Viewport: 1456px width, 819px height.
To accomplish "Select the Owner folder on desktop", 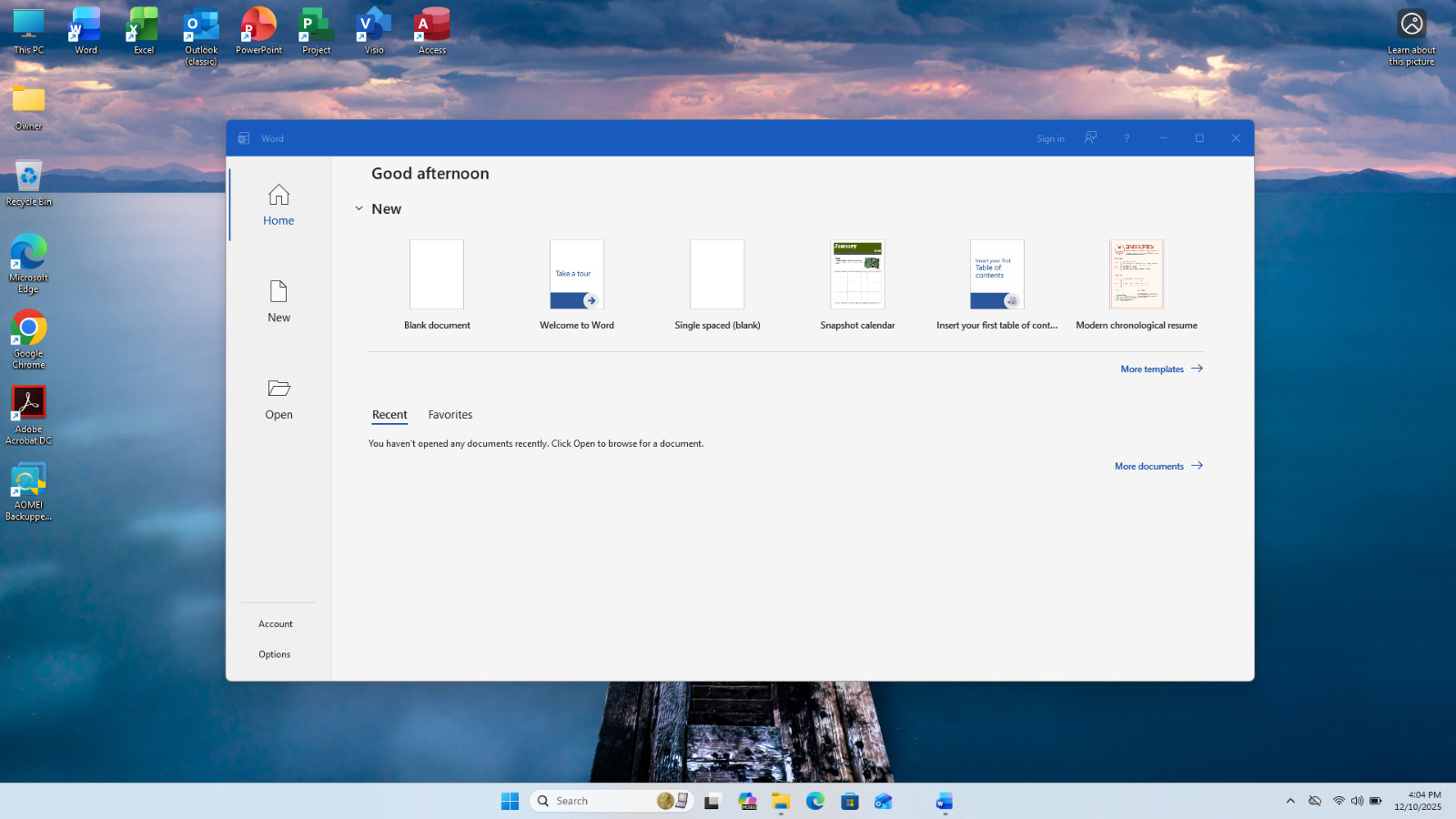I will tap(28, 107).
